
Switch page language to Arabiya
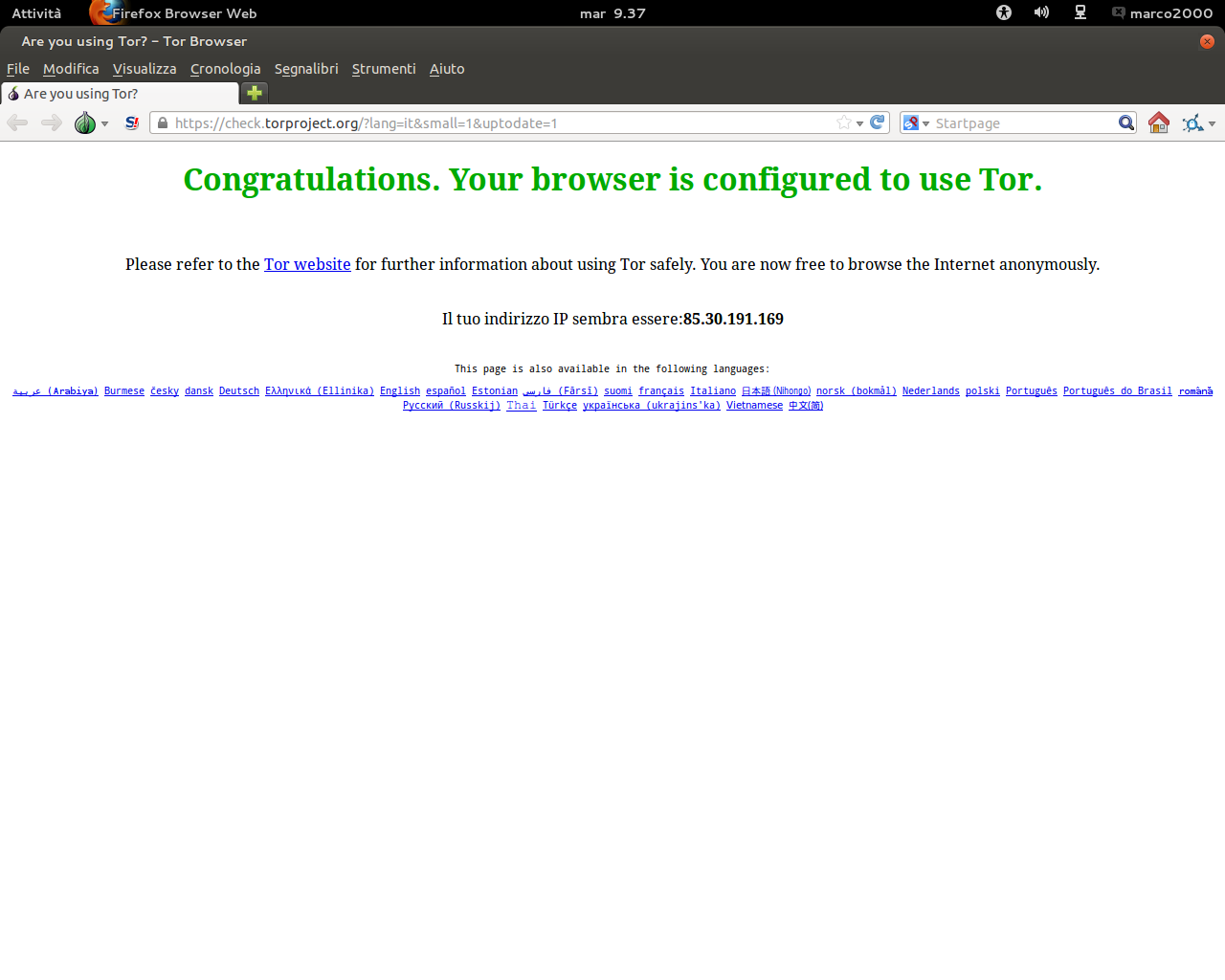click(x=56, y=390)
